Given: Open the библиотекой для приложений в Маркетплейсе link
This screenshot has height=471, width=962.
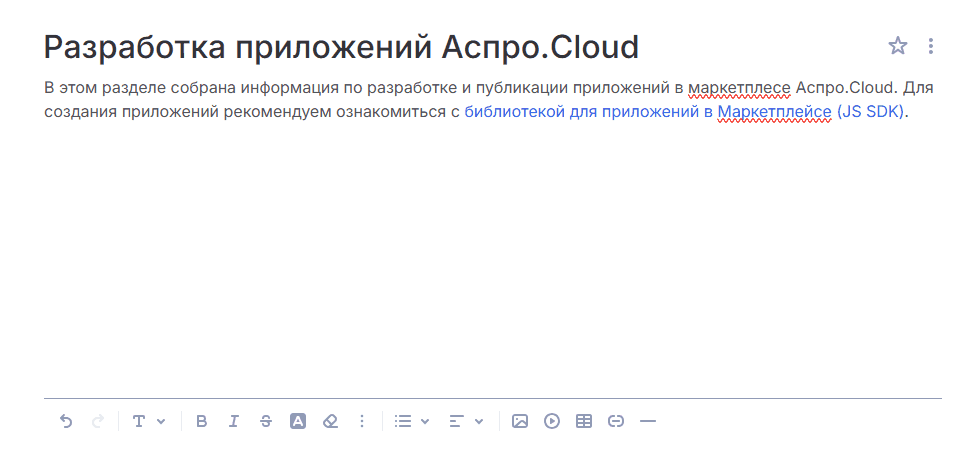Looking at the screenshot, I should [684, 113].
